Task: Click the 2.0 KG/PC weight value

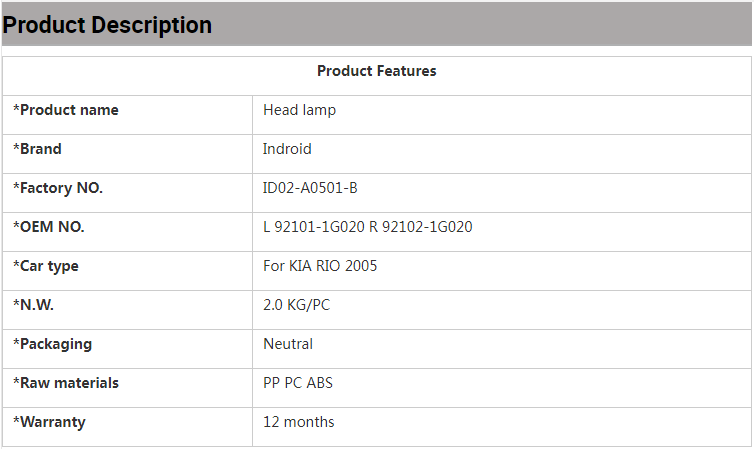Action: (296, 305)
